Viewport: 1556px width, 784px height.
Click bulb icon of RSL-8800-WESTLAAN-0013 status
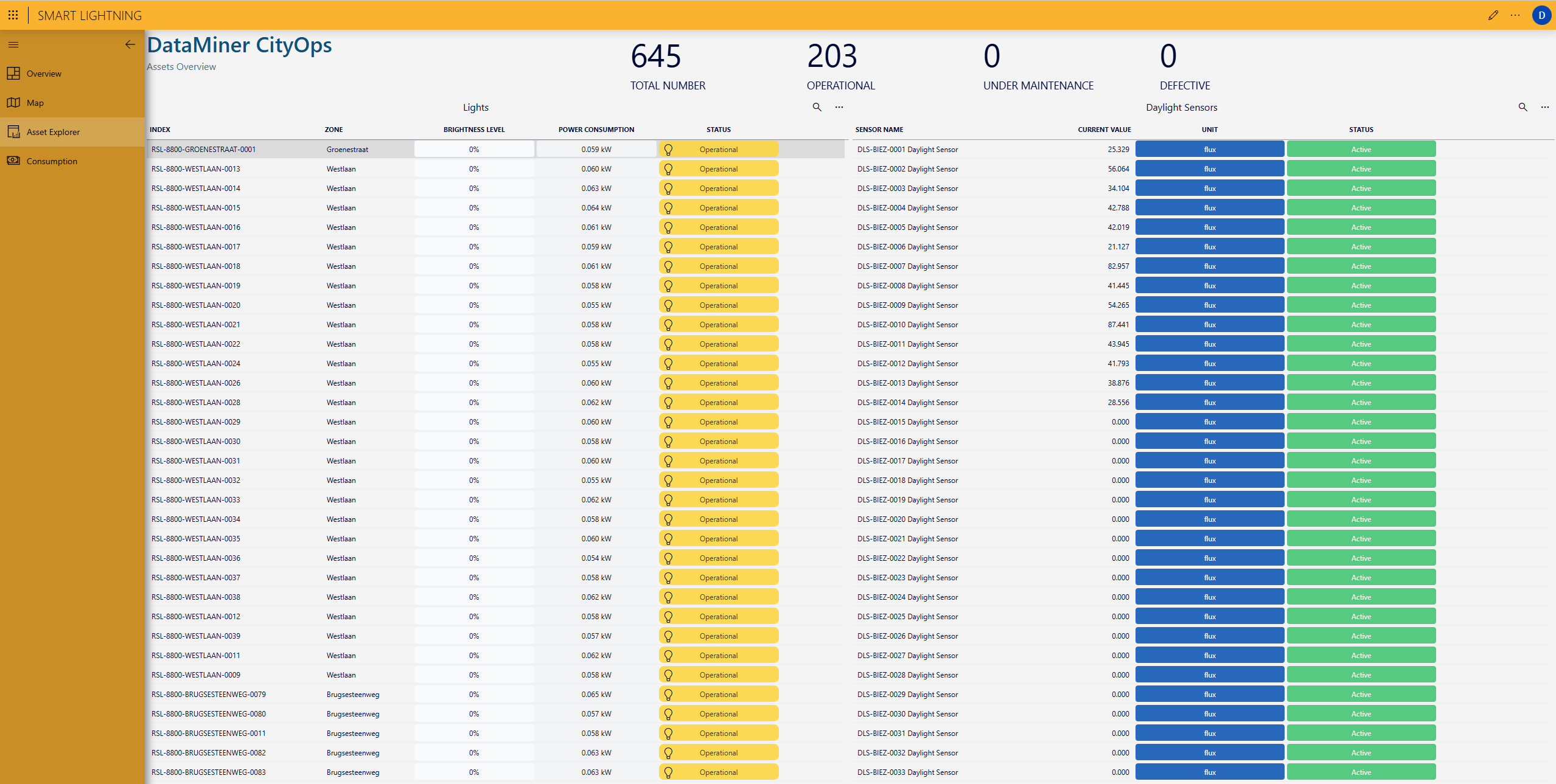coord(668,168)
